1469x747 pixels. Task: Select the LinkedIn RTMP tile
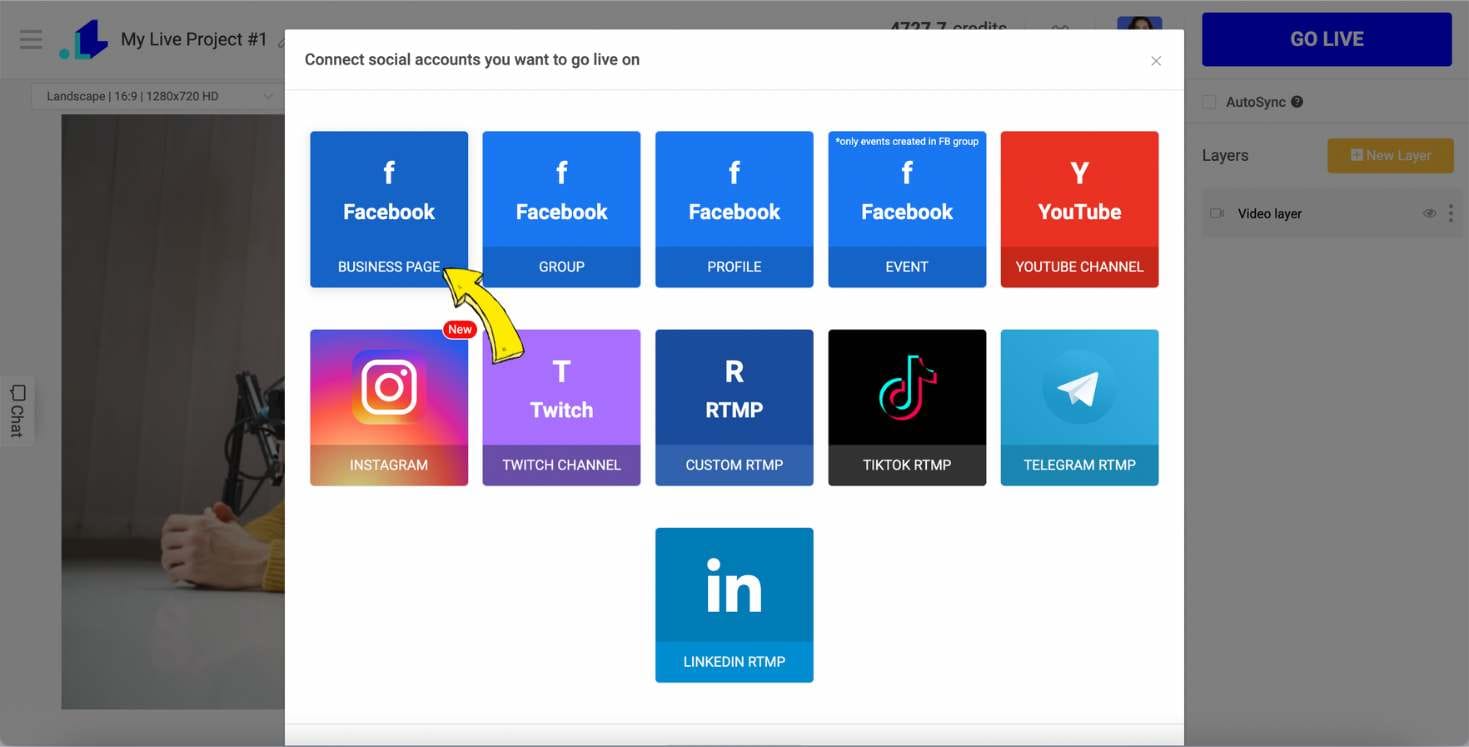click(734, 605)
